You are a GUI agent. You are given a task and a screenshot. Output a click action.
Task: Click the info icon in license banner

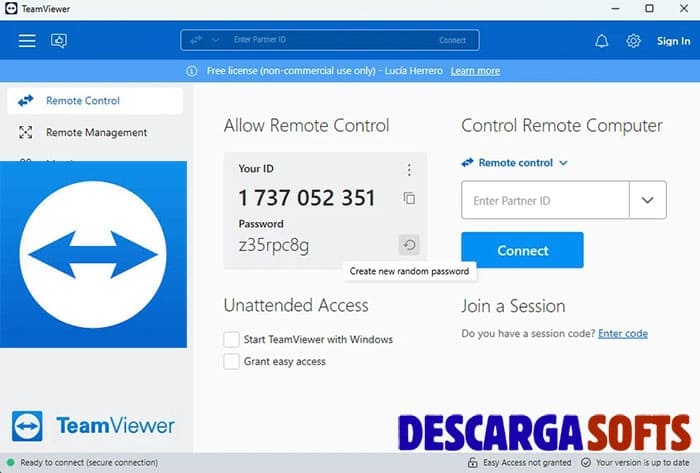click(x=192, y=71)
